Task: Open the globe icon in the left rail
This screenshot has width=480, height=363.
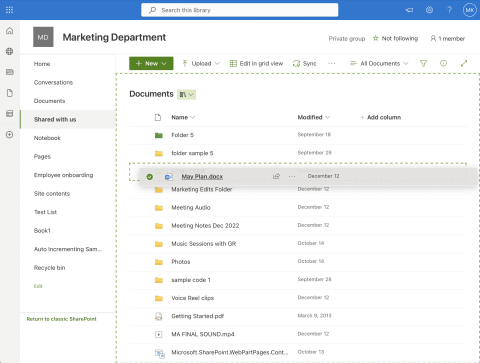Action: tap(10, 51)
